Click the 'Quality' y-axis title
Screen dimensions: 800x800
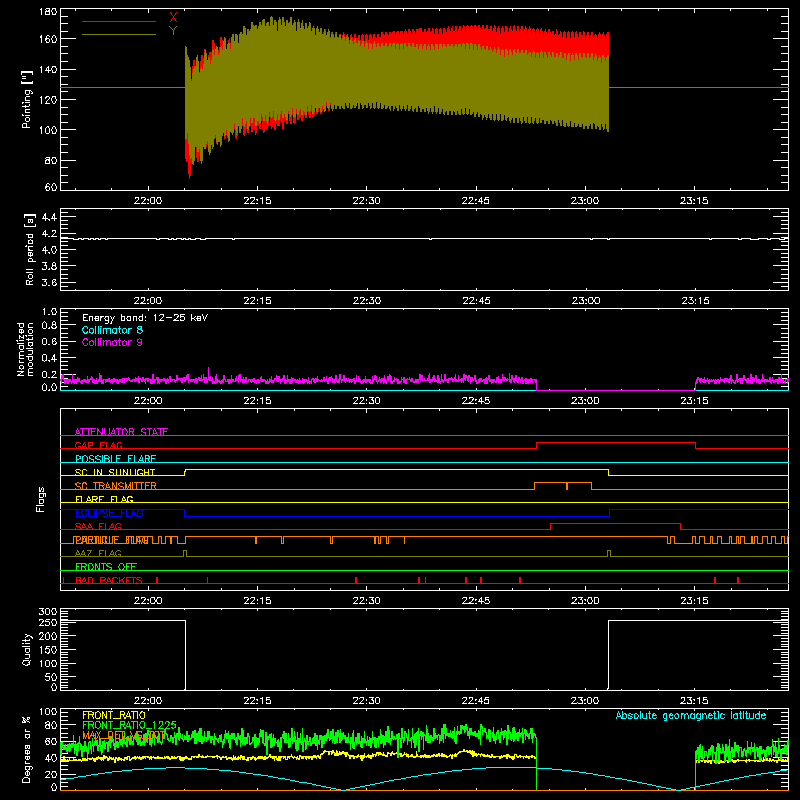coord(27,649)
